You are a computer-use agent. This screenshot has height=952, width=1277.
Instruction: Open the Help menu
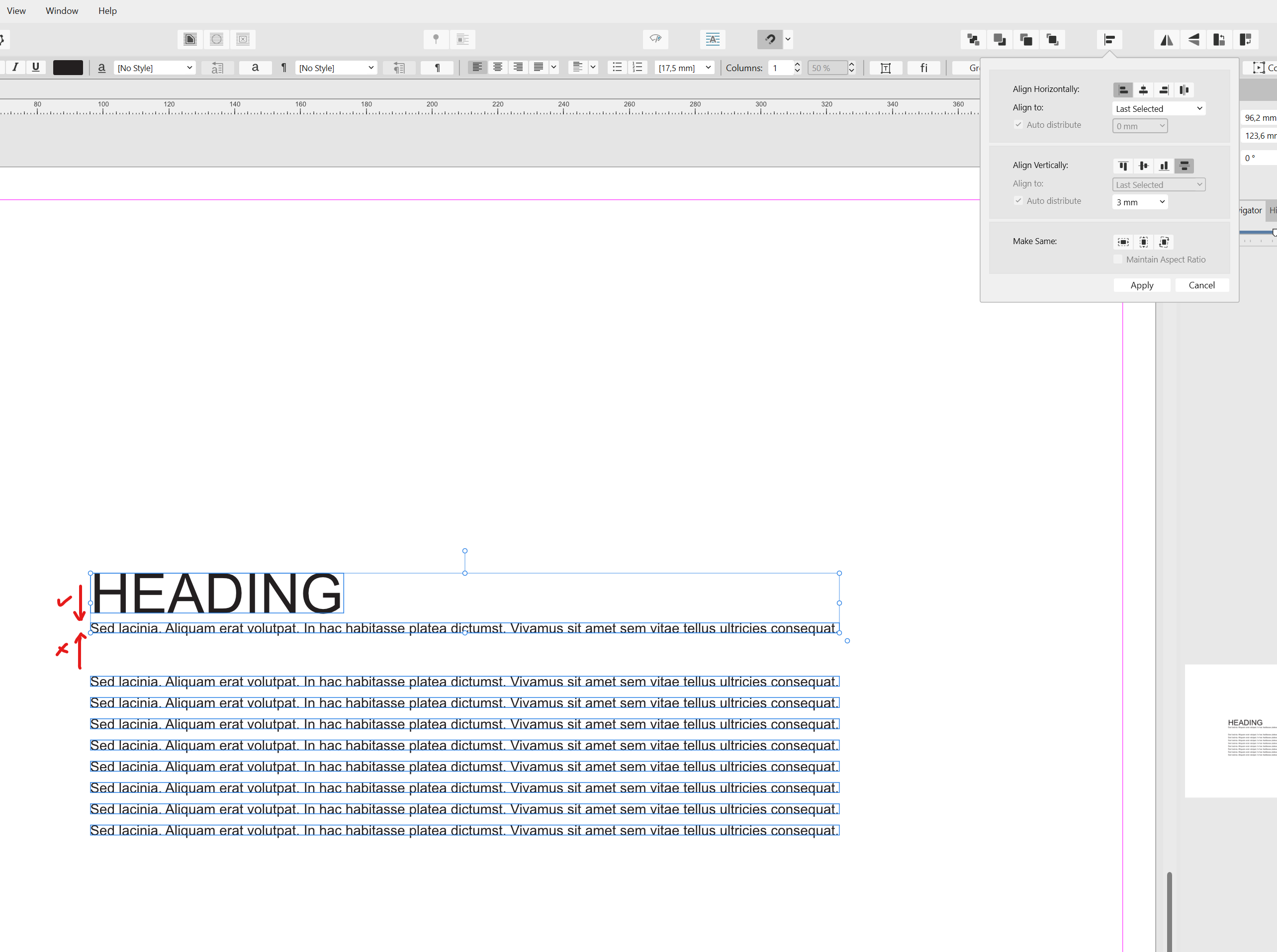(x=107, y=10)
